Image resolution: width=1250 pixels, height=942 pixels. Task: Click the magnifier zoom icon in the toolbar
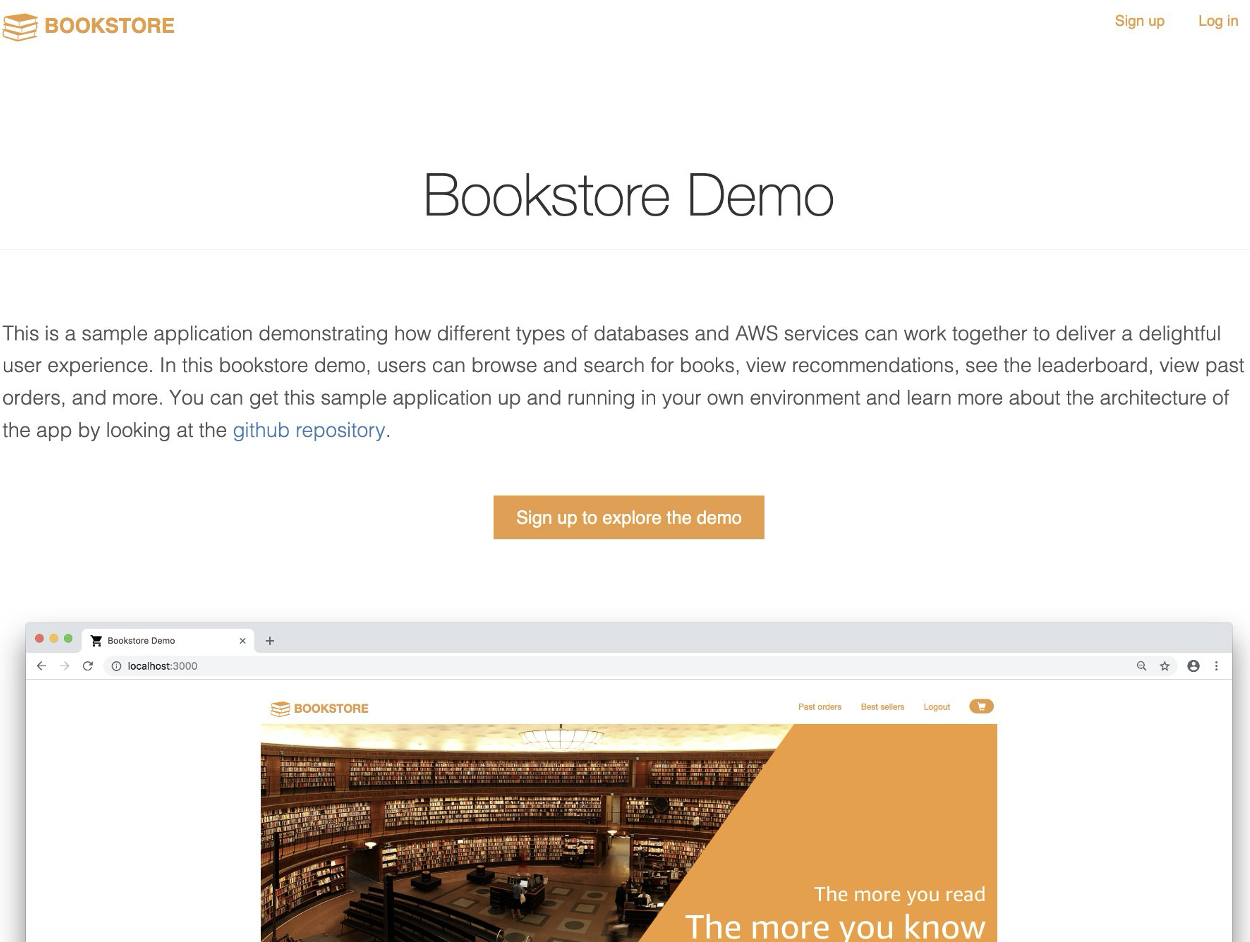[x=1141, y=666]
